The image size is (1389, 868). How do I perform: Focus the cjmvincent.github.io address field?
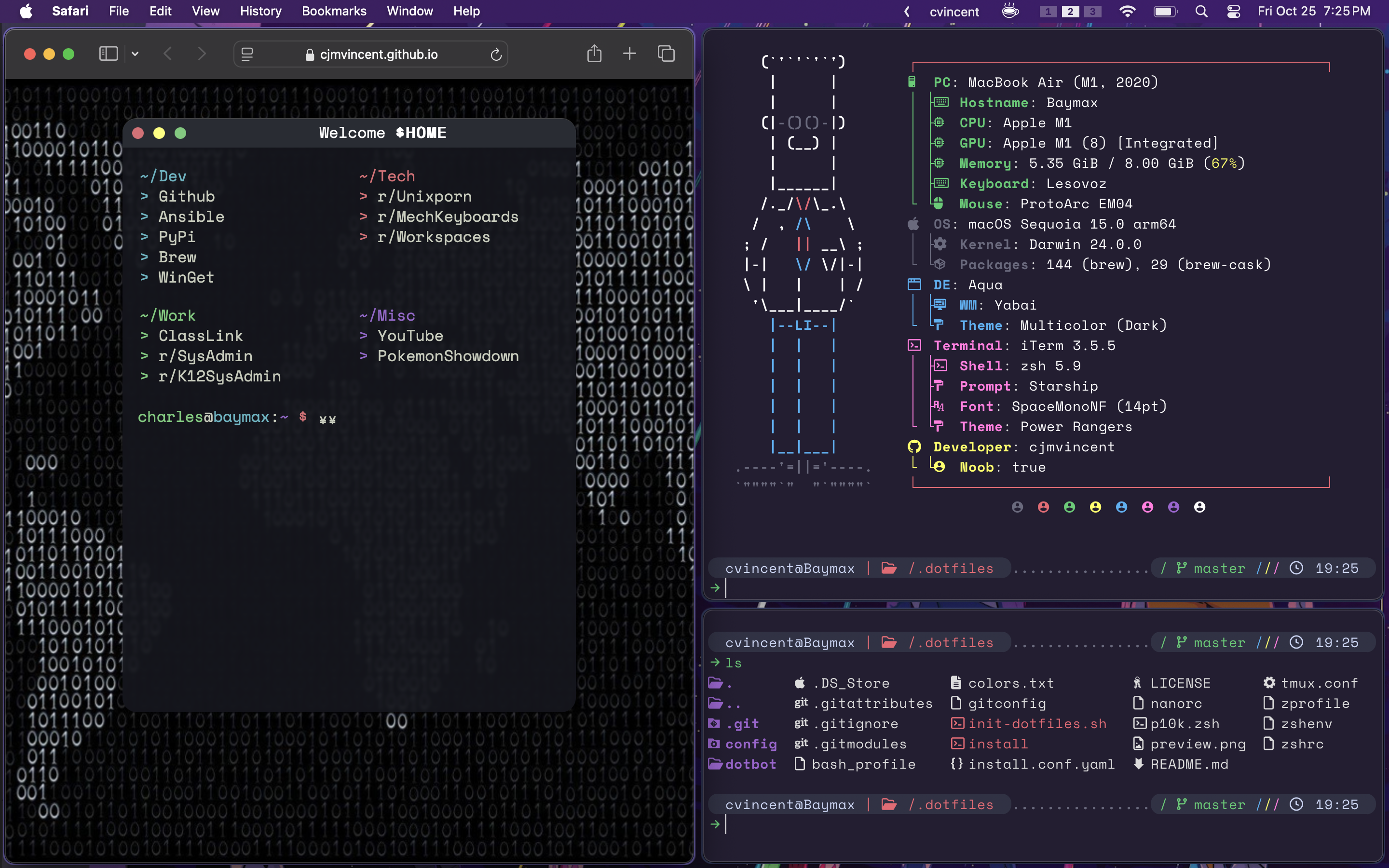378,54
